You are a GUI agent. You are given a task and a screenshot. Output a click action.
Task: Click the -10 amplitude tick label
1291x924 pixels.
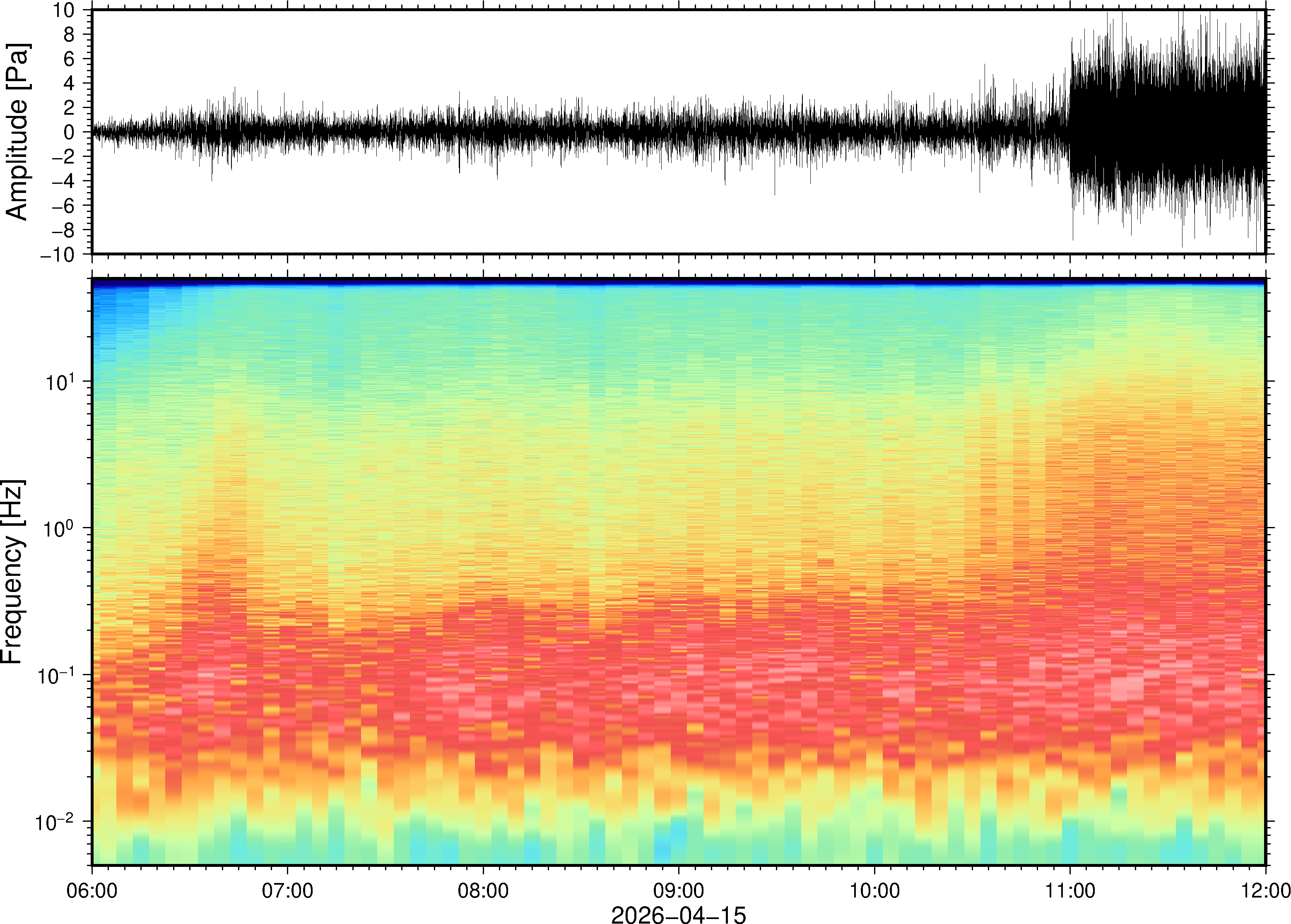click(58, 255)
